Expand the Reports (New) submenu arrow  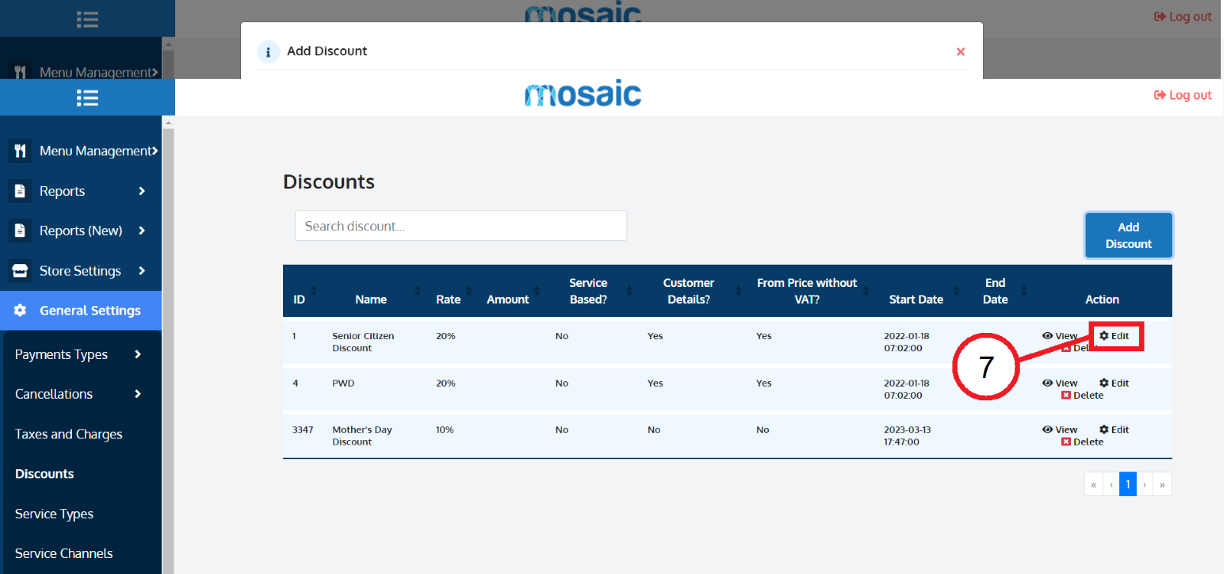[142, 231]
